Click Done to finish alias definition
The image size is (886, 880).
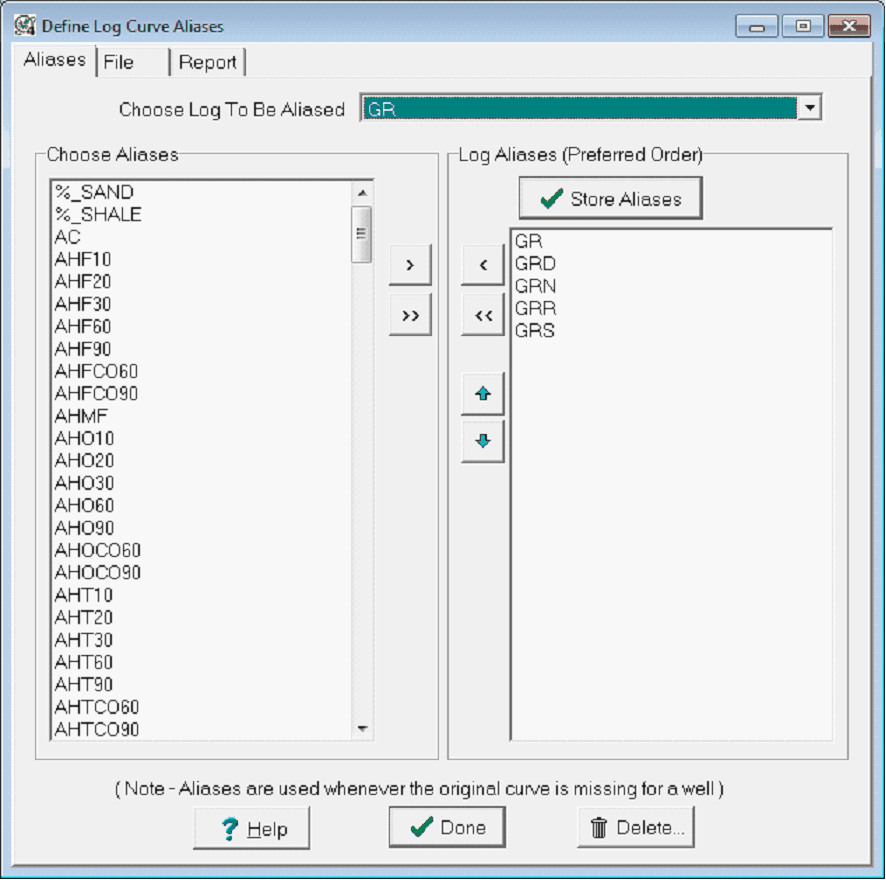point(447,827)
